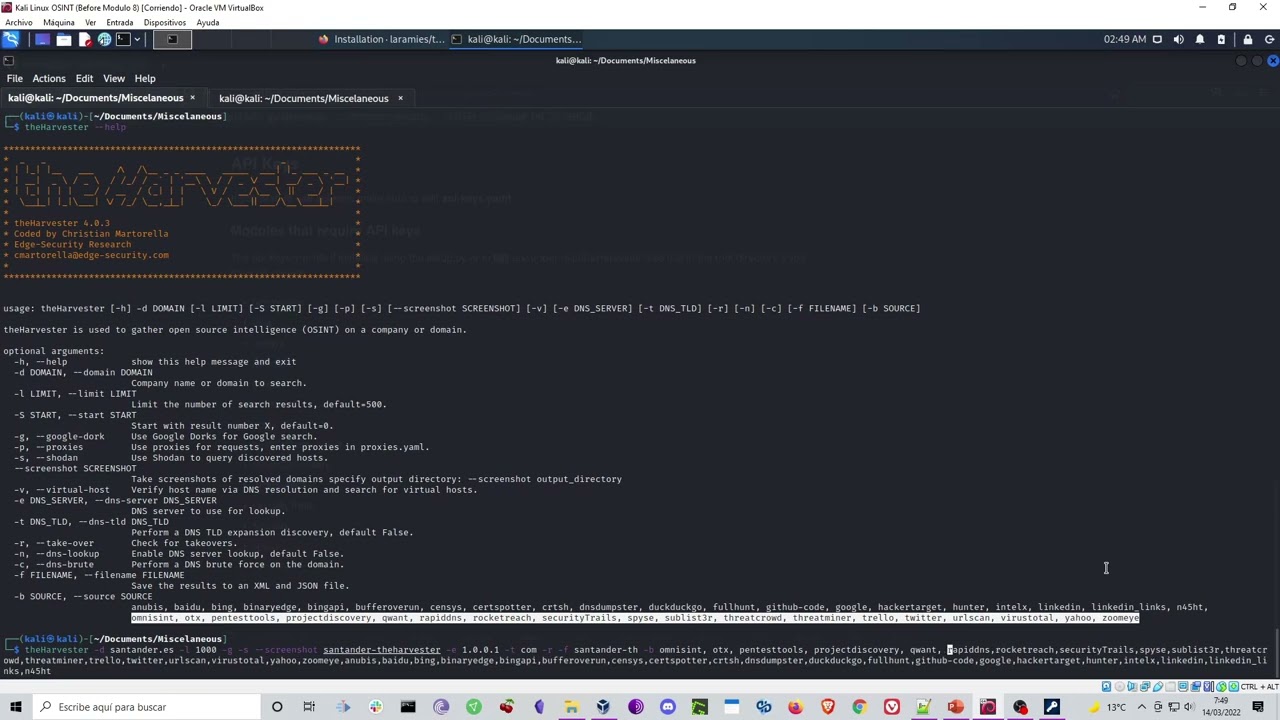Lock the Kali screen with padlock icon
The image size is (1280, 720).
(1248, 39)
